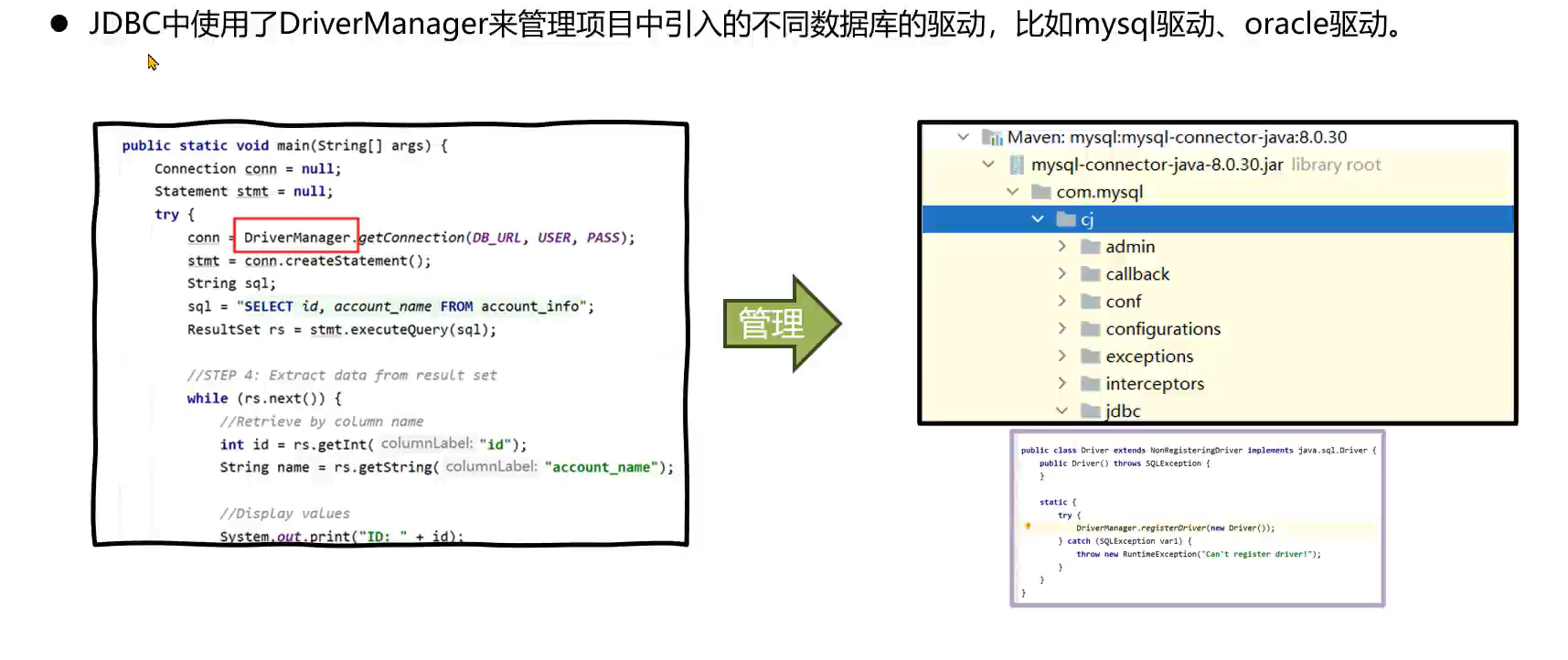Collapse the cj package chevron
Viewport: 1568px width, 660px height.
1037,219
